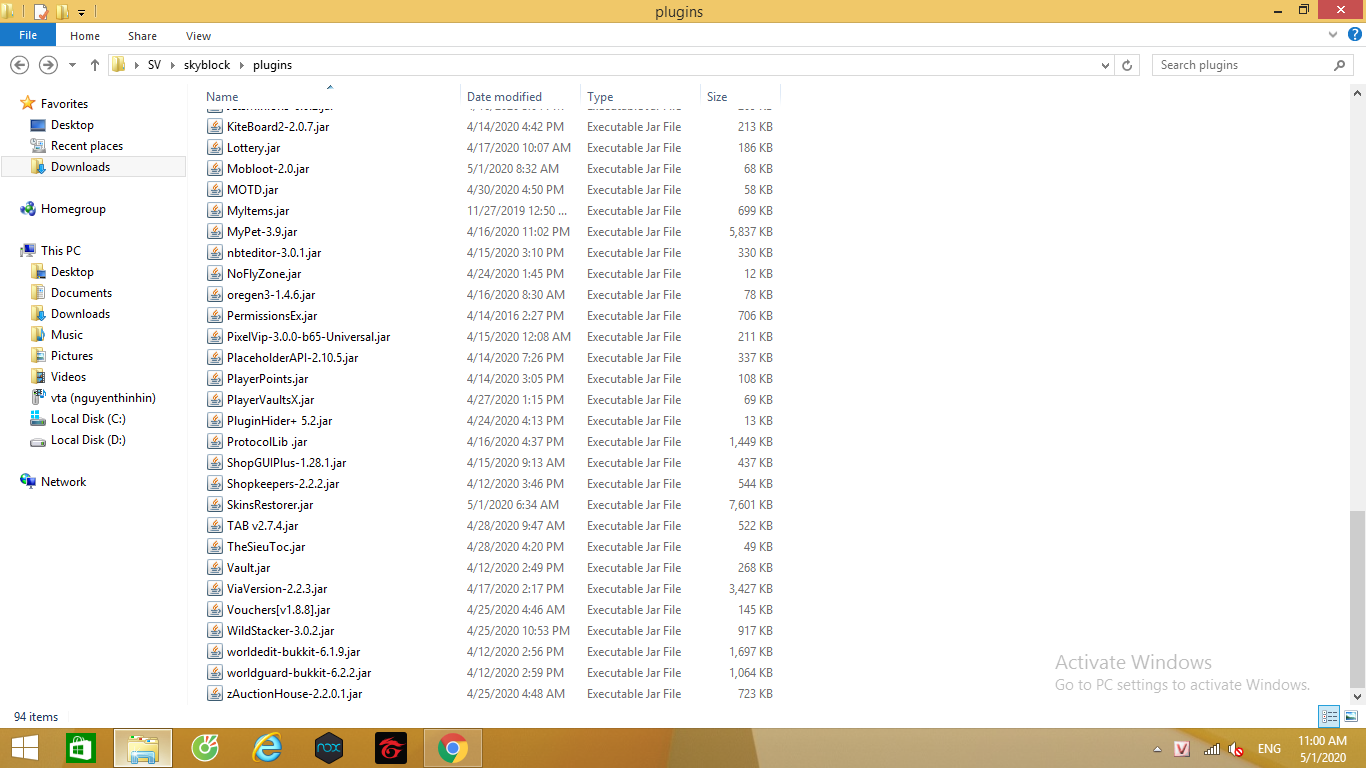This screenshot has height=768, width=1366.
Task: Launch Nox player from taskbar
Action: (x=329, y=748)
